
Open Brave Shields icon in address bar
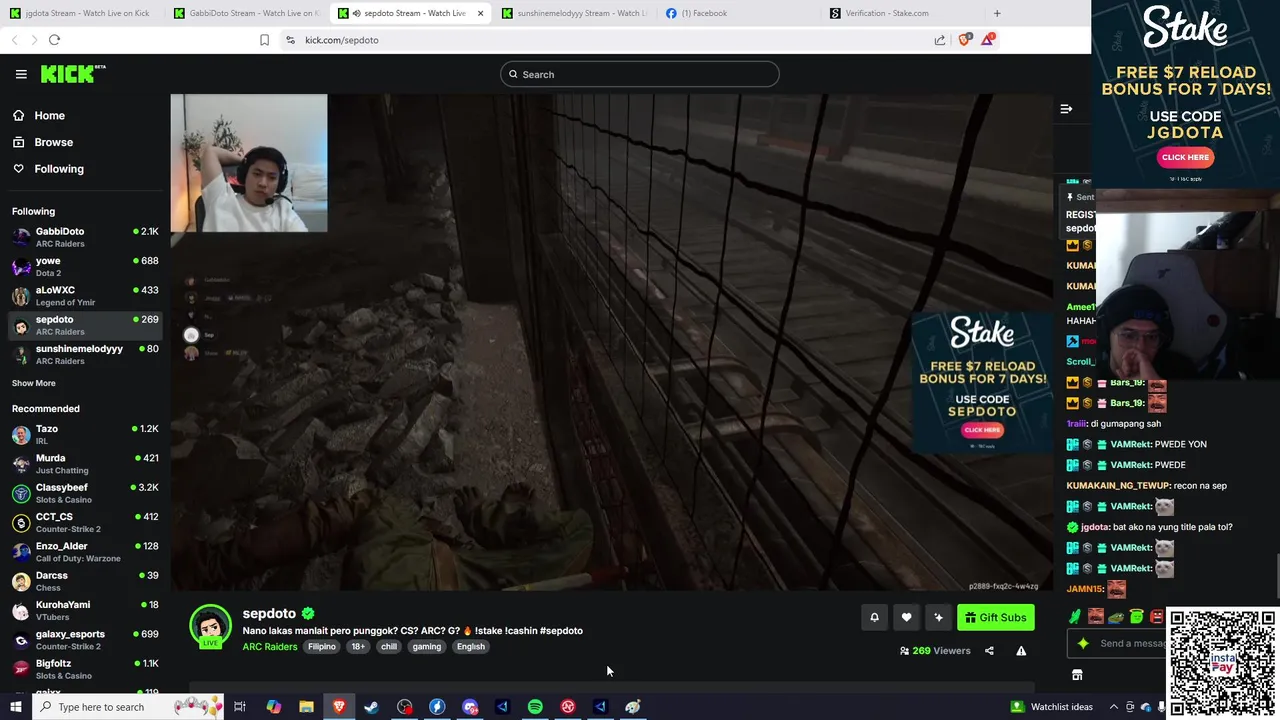point(964,40)
